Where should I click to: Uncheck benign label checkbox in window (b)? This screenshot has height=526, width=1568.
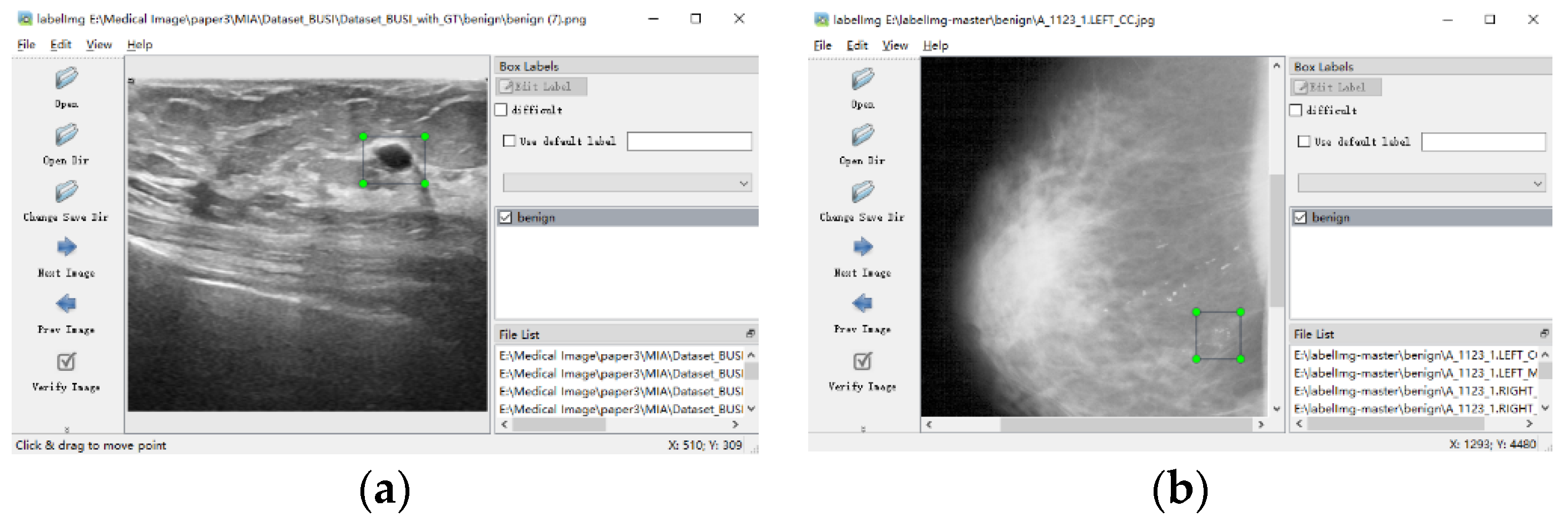[1300, 217]
